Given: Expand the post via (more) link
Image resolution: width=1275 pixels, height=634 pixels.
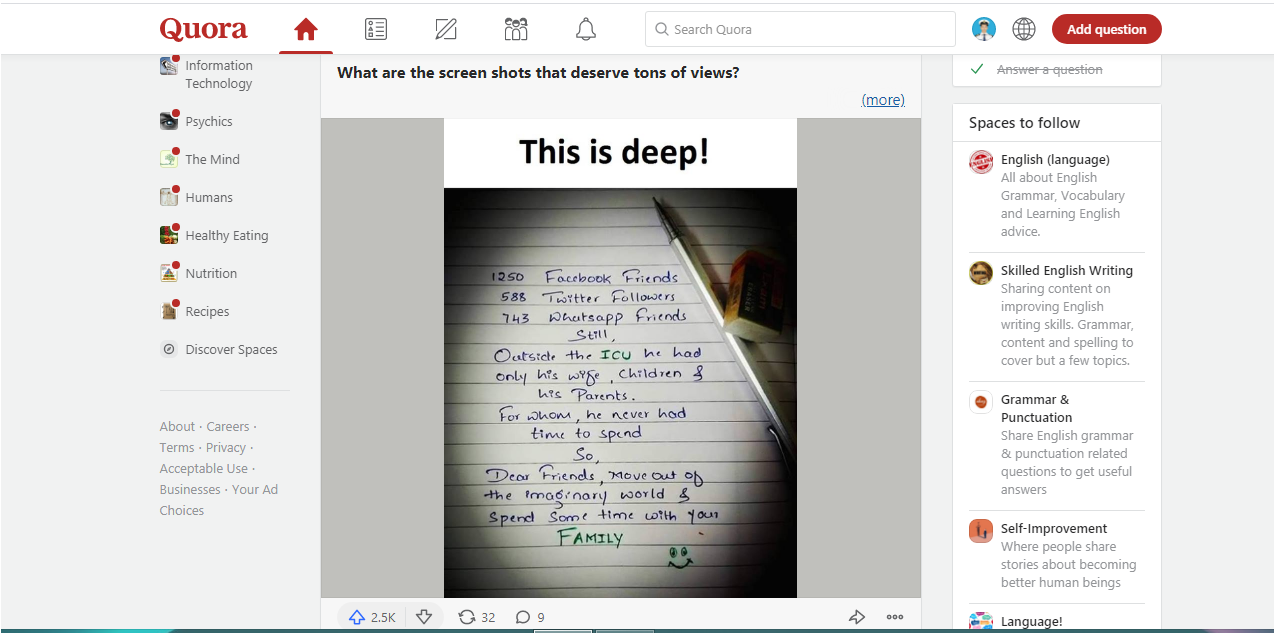Looking at the screenshot, I should click(882, 99).
